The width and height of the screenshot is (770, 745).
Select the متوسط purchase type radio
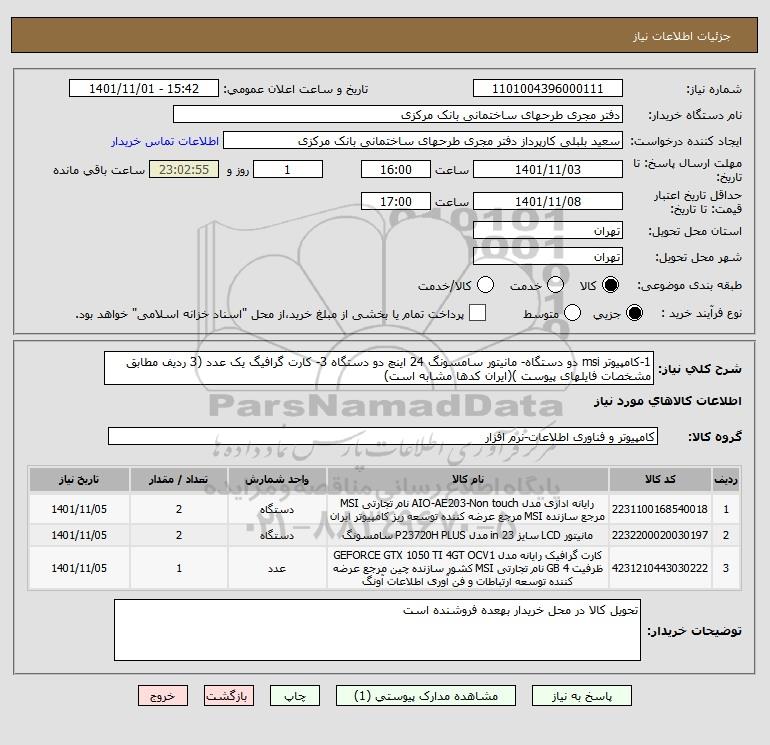click(573, 313)
